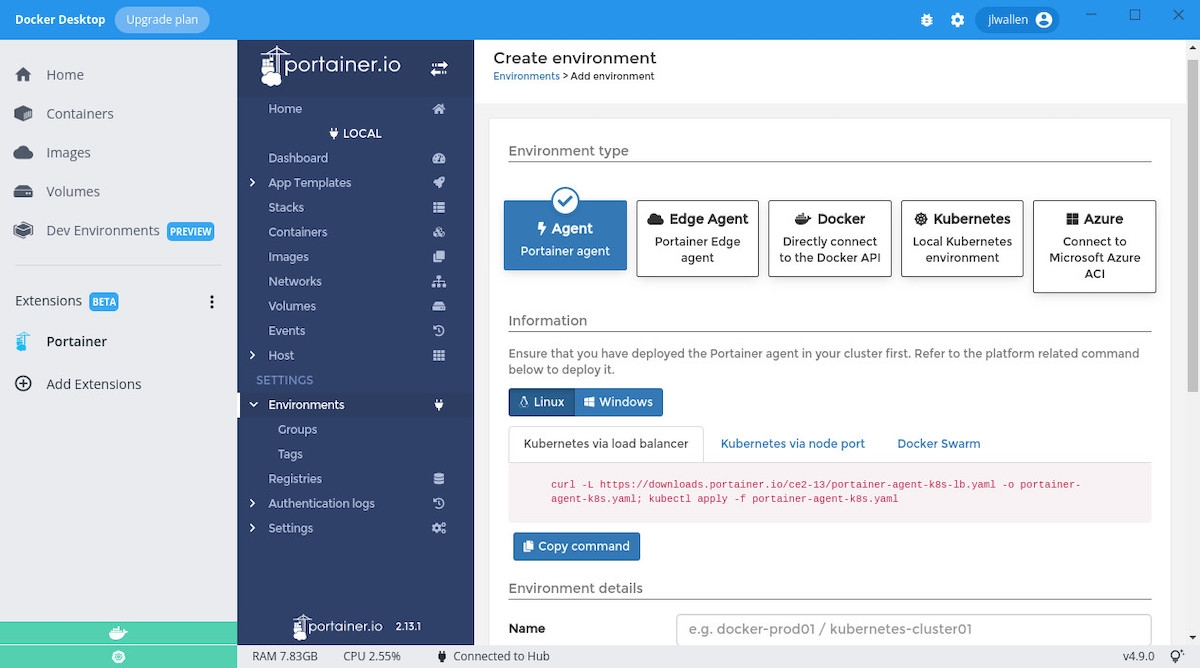Expand the App Templates section
Screen dimensions: 1200x668
pyautogui.click(x=253, y=182)
